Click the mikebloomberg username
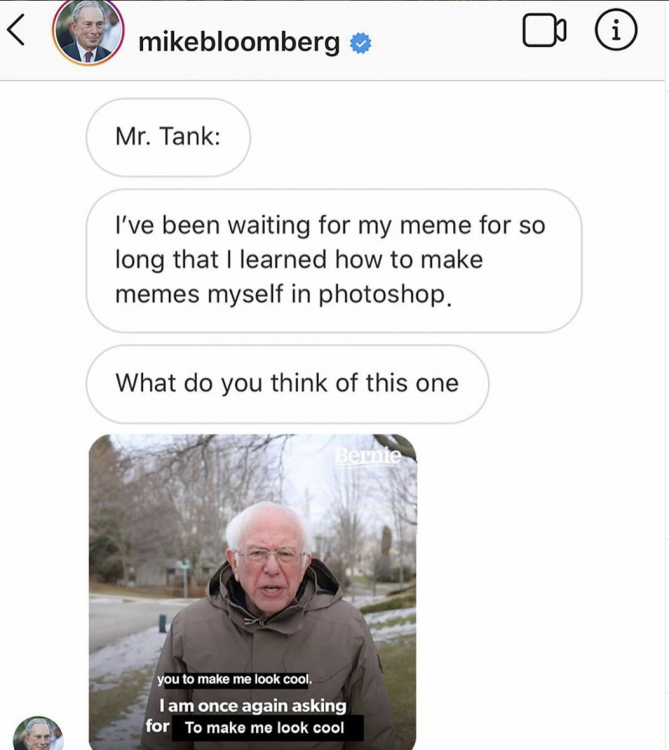 point(238,42)
